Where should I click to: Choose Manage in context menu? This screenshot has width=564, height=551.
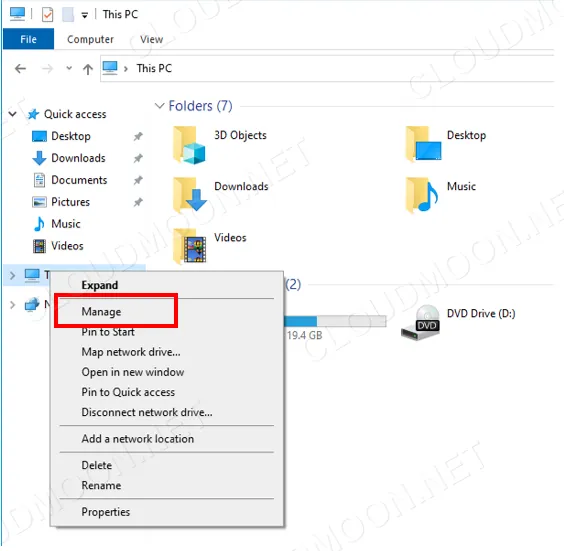(101, 312)
